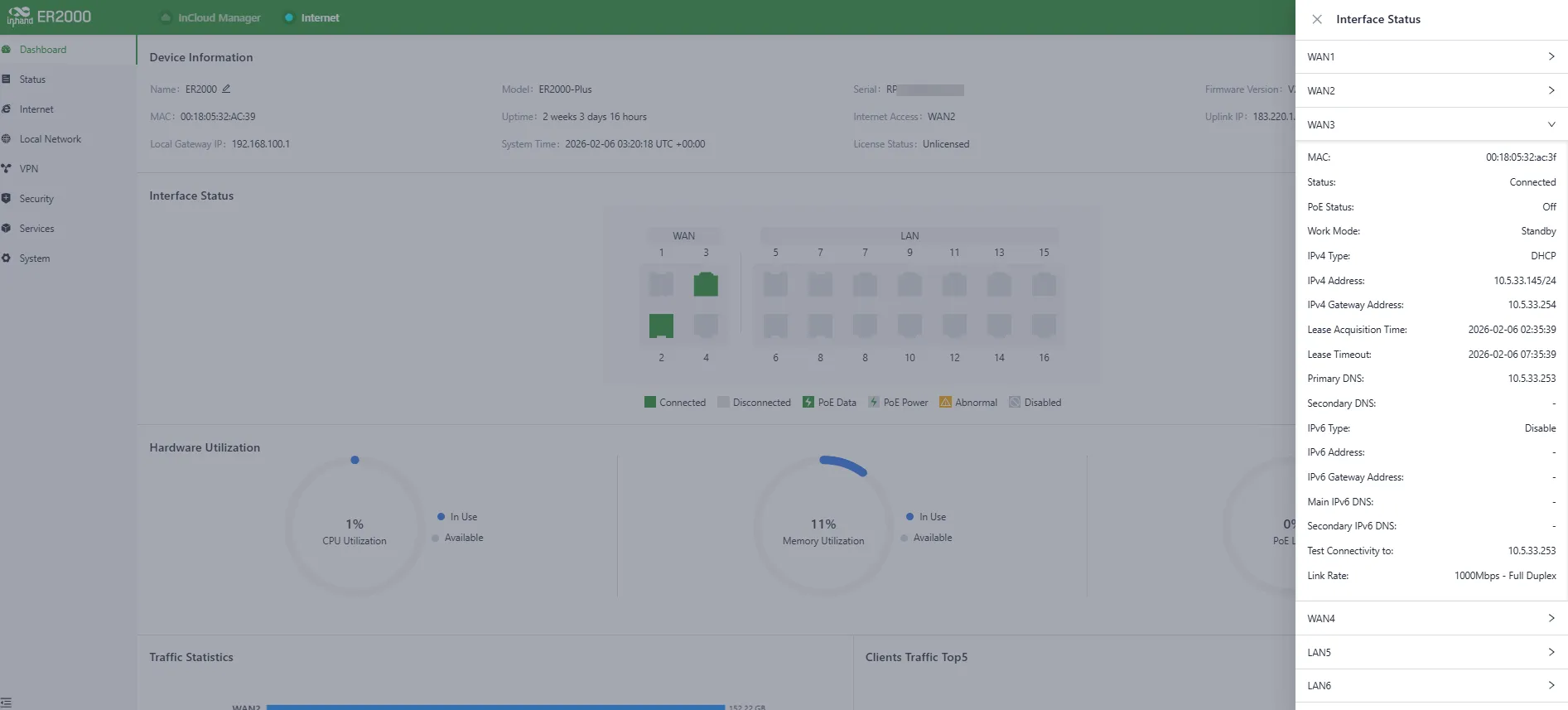The image size is (1568, 710).
Task: Click the Status sidebar icon
Action: (7, 80)
